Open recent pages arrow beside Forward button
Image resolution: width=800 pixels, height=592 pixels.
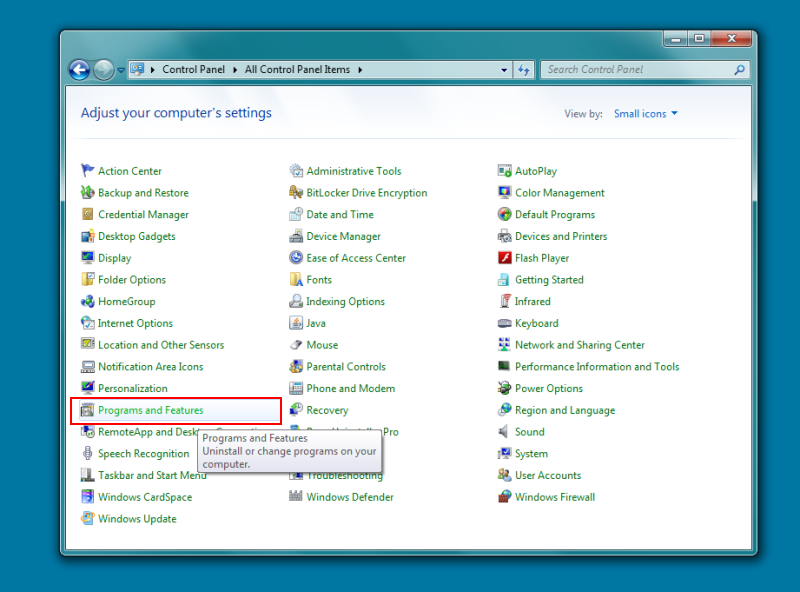point(121,70)
